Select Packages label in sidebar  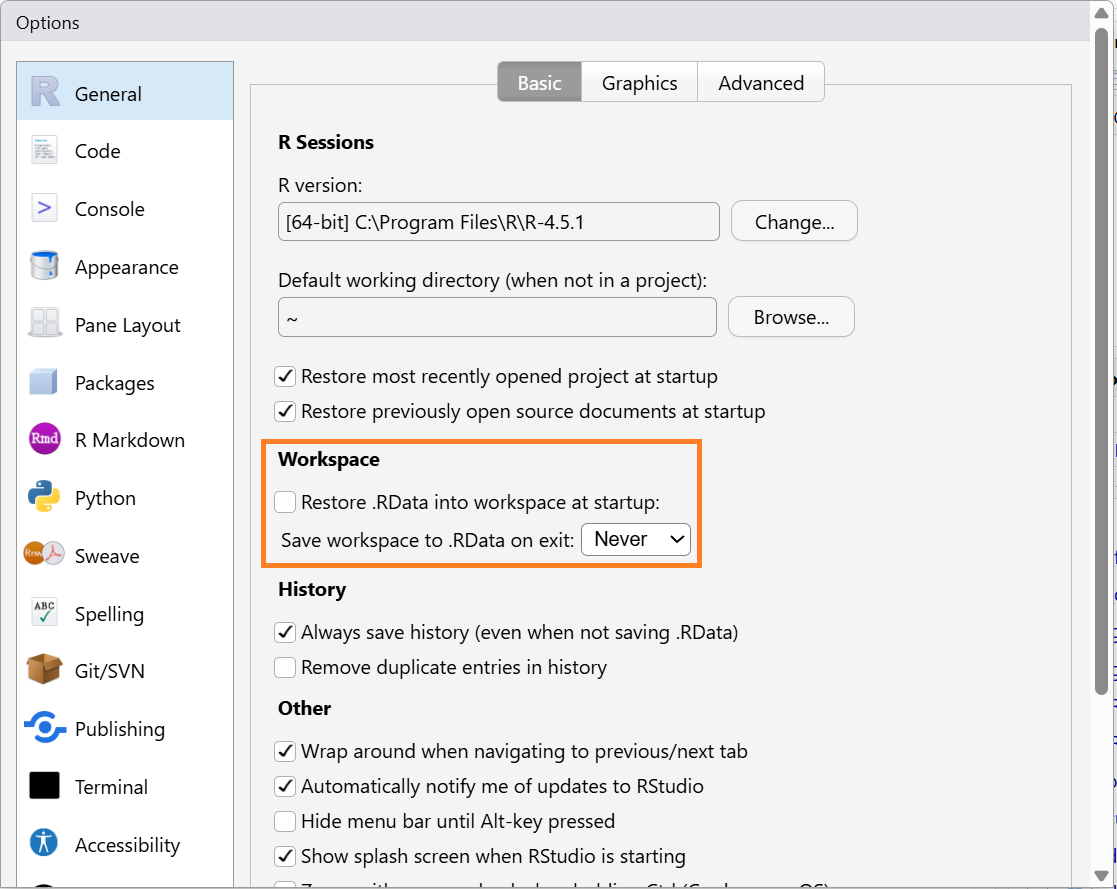[x=115, y=383]
